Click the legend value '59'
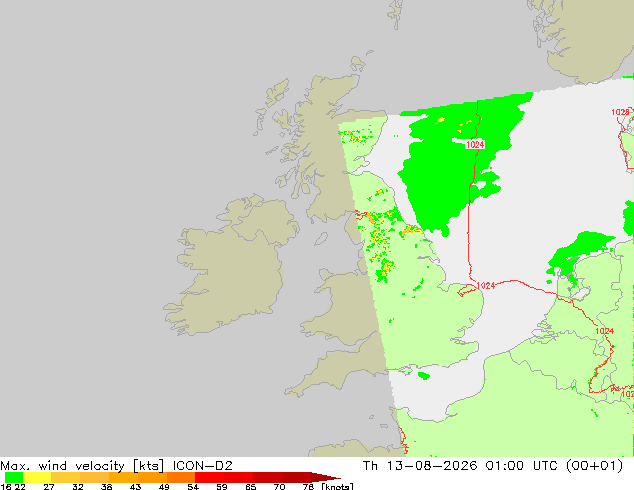The width and height of the screenshot is (634, 490). pyautogui.click(x=222, y=487)
